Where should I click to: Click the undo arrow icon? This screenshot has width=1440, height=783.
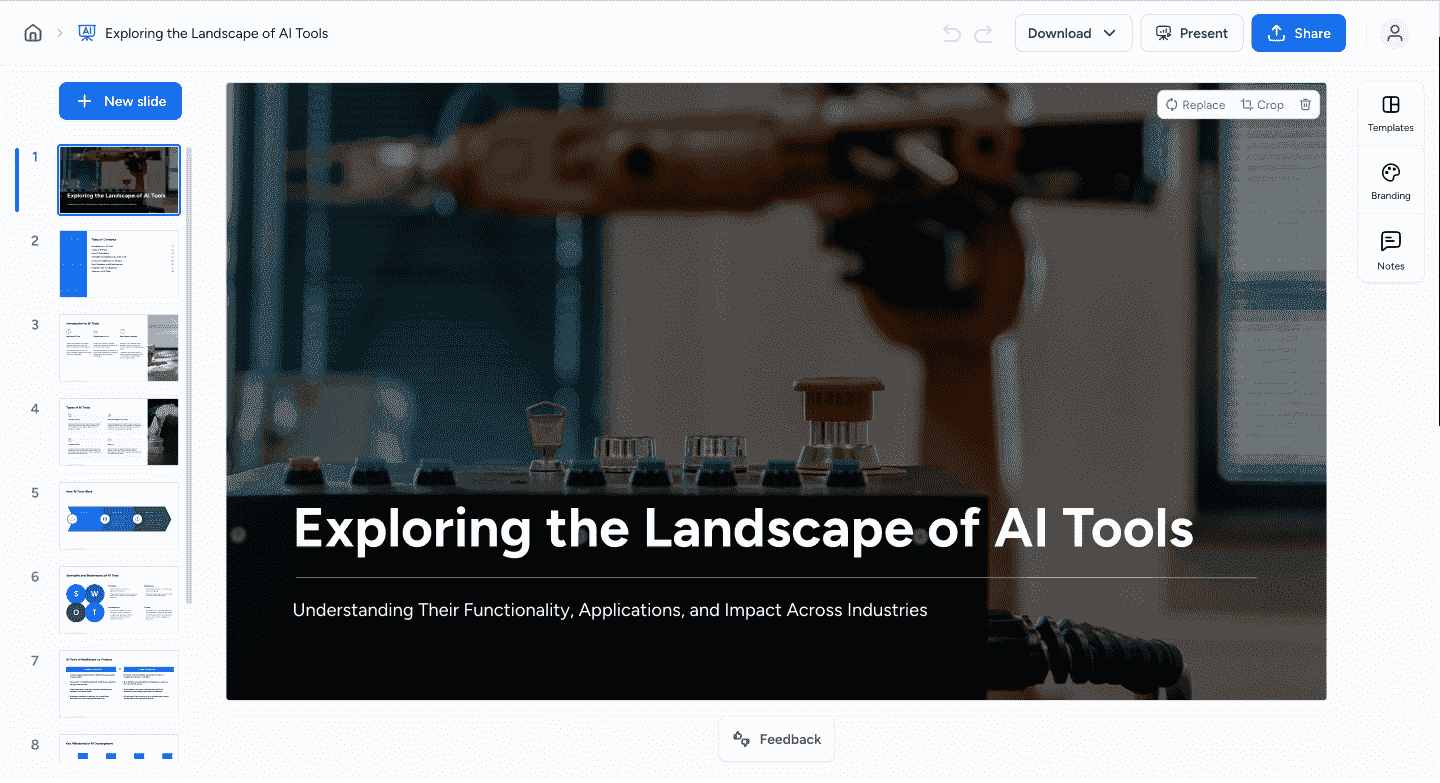pos(950,33)
